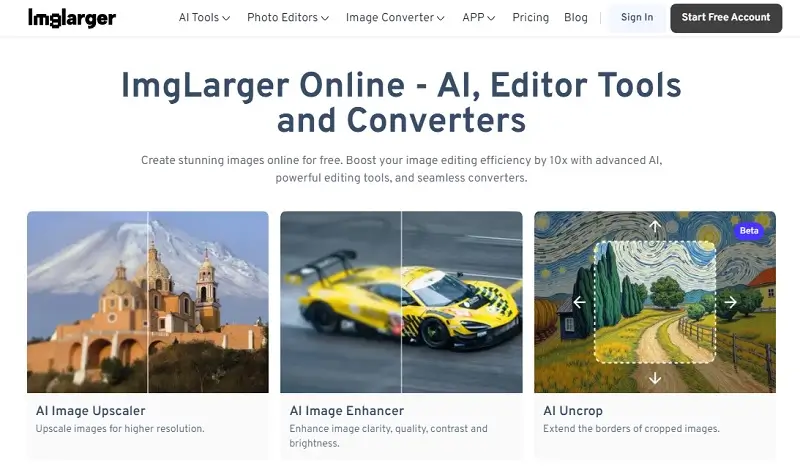Expand the Image Converter menu
Image resolution: width=800 pixels, height=470 pixels.
point(396,18)
